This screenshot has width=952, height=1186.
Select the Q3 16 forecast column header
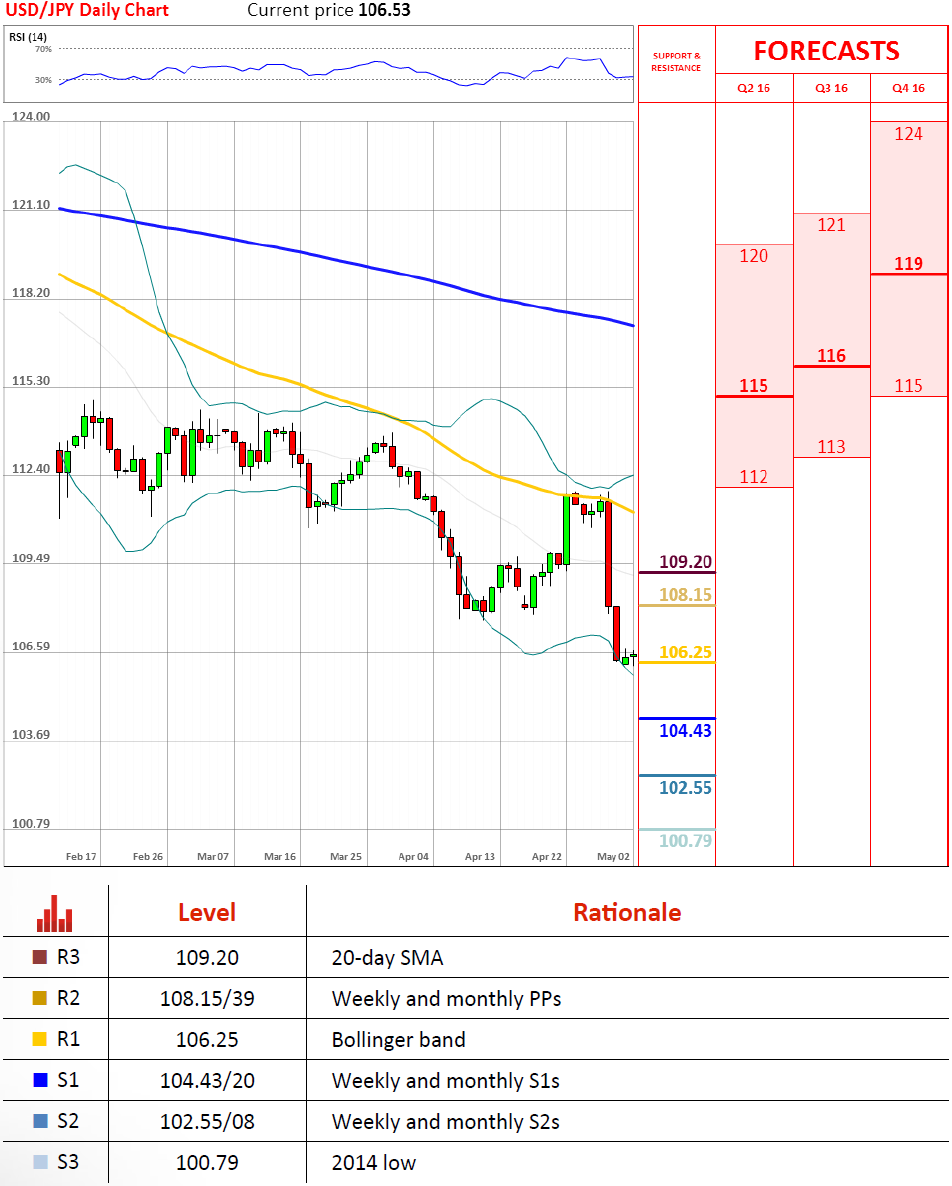click(831, 88)
